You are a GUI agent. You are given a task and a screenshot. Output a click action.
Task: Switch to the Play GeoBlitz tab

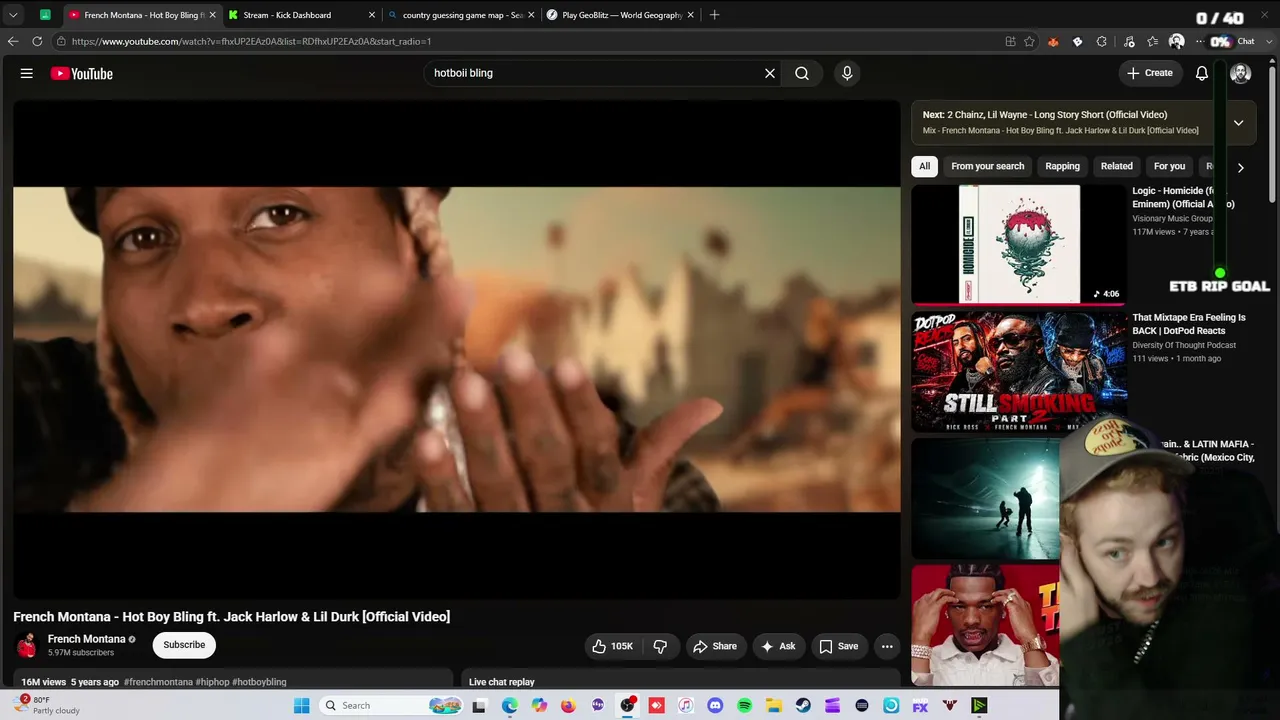pos(621,15)
